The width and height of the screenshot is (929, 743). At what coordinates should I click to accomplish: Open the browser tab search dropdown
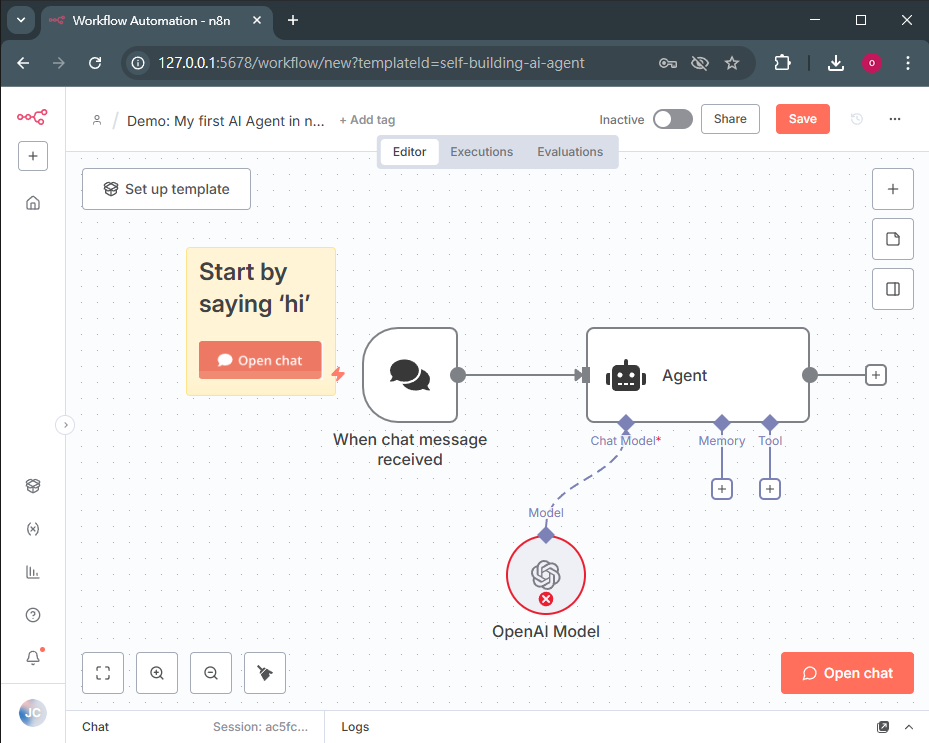(21, 20)
